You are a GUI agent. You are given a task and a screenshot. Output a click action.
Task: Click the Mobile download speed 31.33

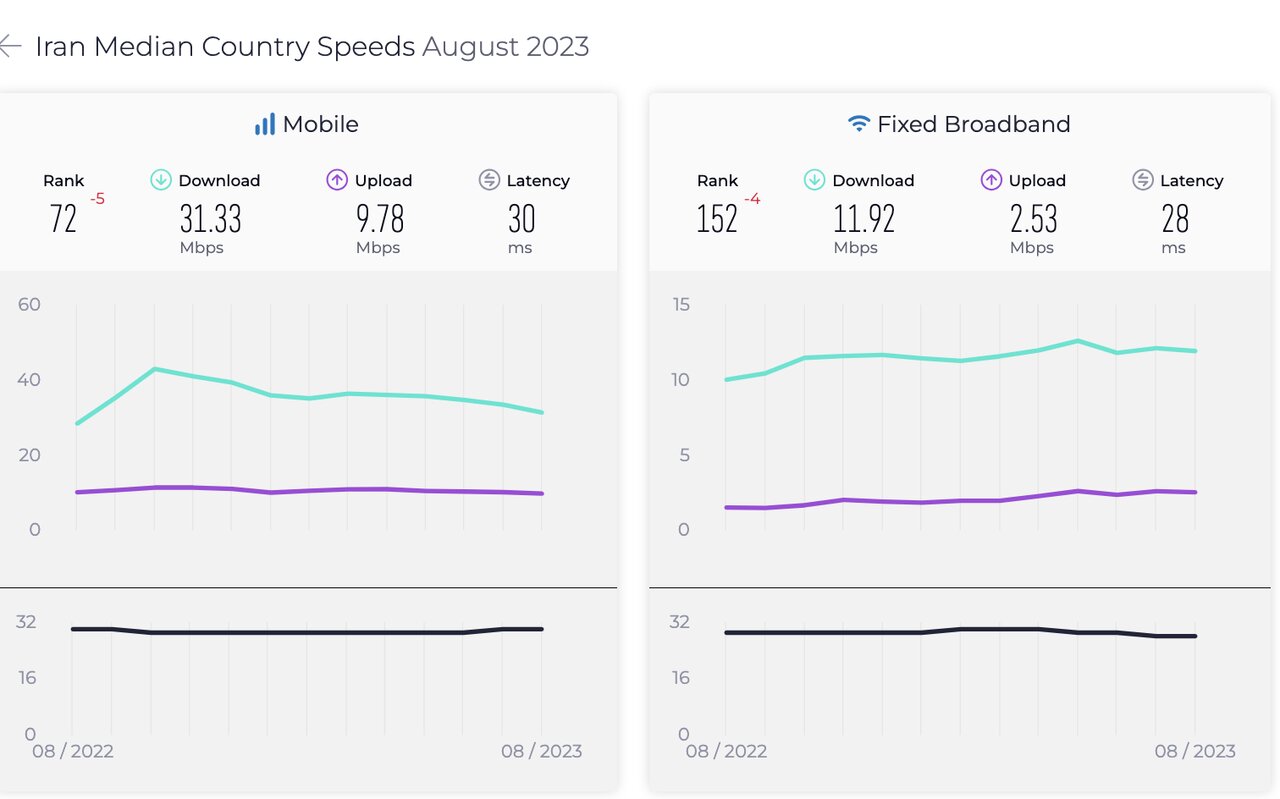(x=210, y=218)
